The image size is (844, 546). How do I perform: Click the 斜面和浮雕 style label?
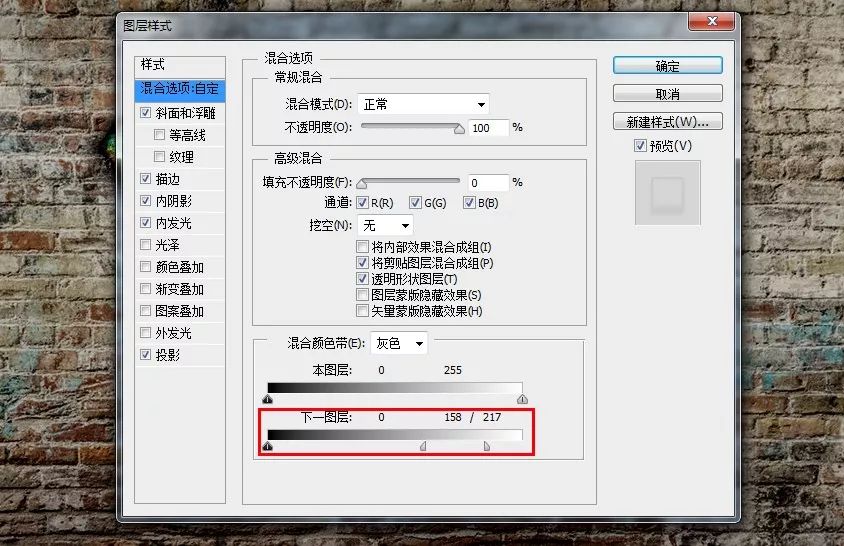(x=185, y=113)
